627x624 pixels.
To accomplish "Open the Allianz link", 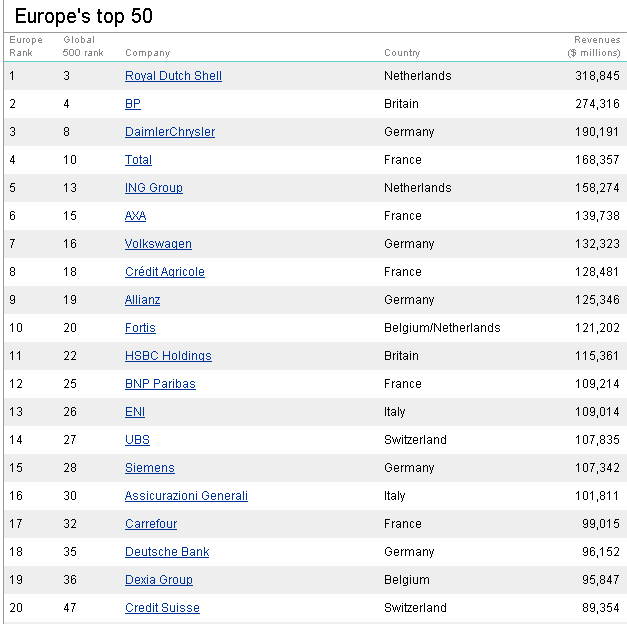I will coord(142,300).
